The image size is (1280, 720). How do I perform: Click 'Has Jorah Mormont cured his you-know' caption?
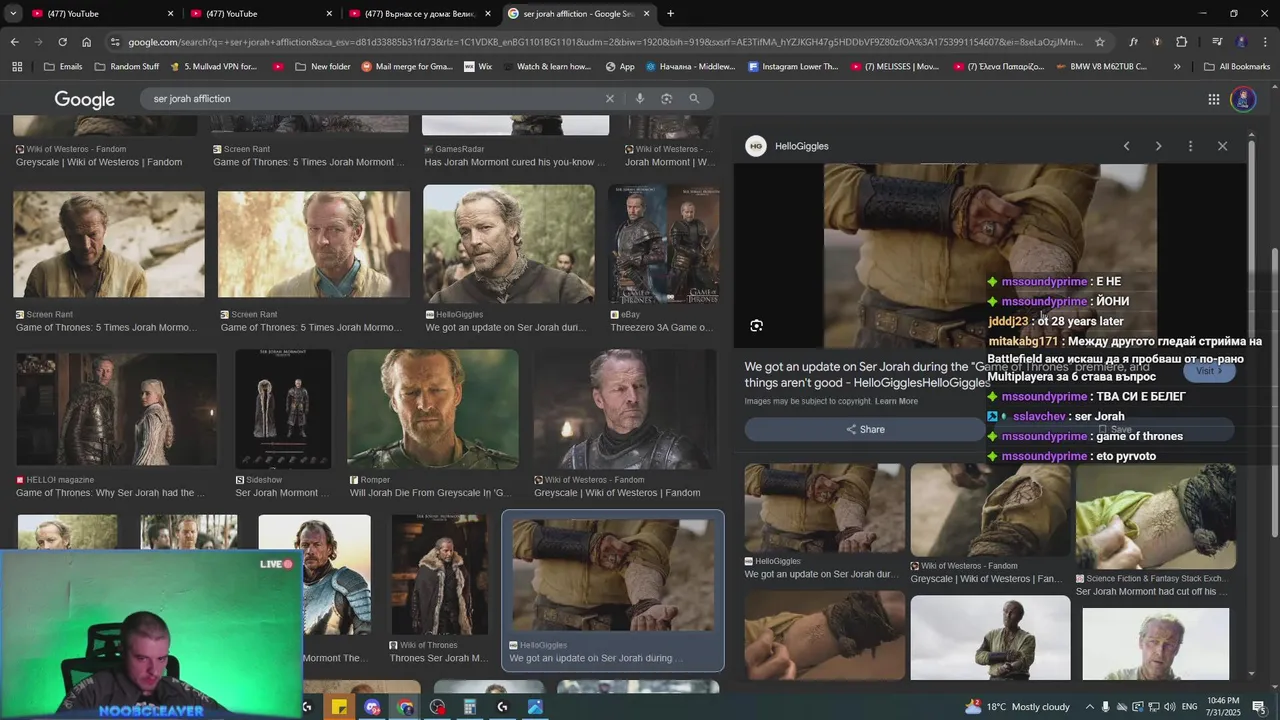click(x=515, y=162)
